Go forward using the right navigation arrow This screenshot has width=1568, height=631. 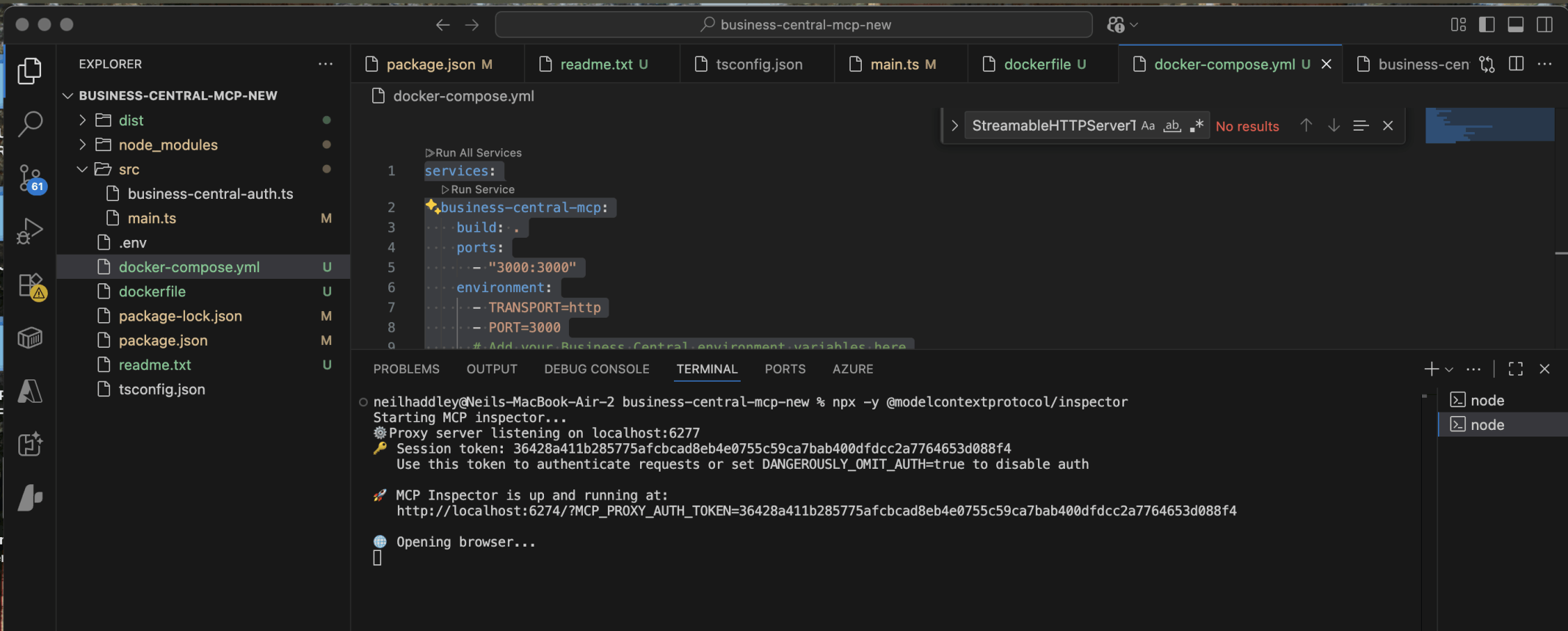coord(472,25)
